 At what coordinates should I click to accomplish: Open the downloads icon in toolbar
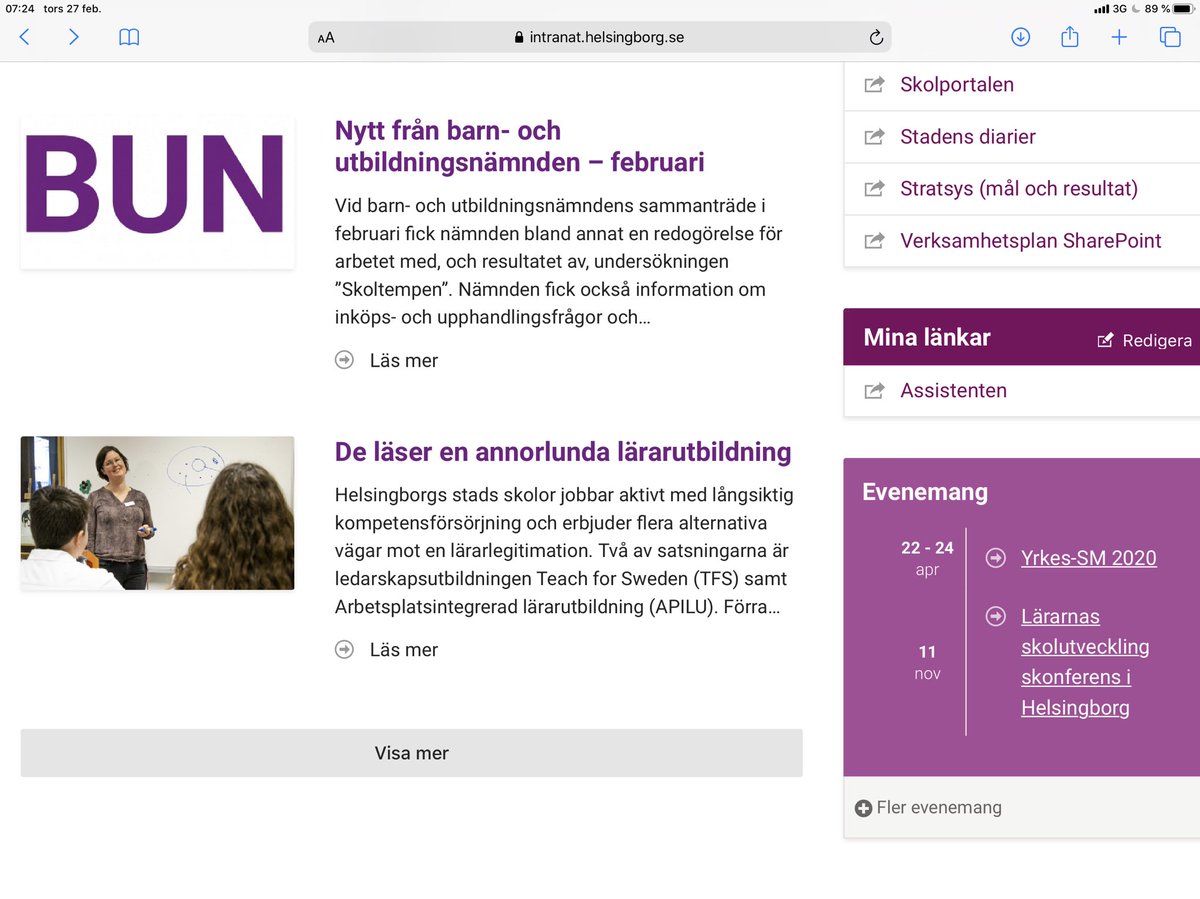1020,37
